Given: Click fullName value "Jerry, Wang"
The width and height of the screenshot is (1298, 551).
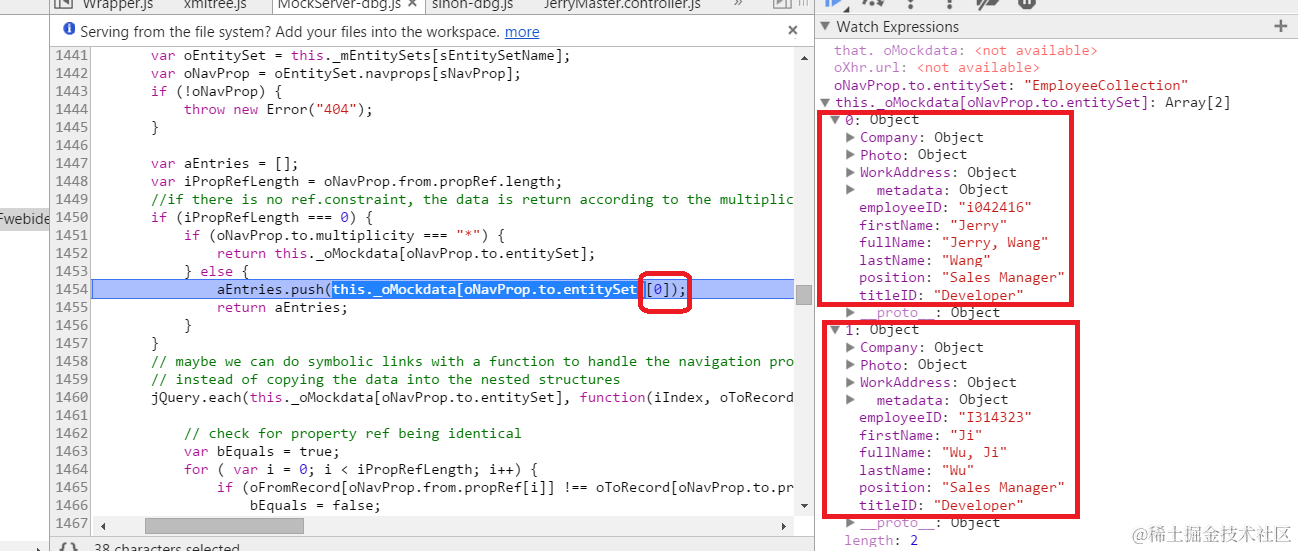Looking at the screenshot, I should click(x=995, y=242).
